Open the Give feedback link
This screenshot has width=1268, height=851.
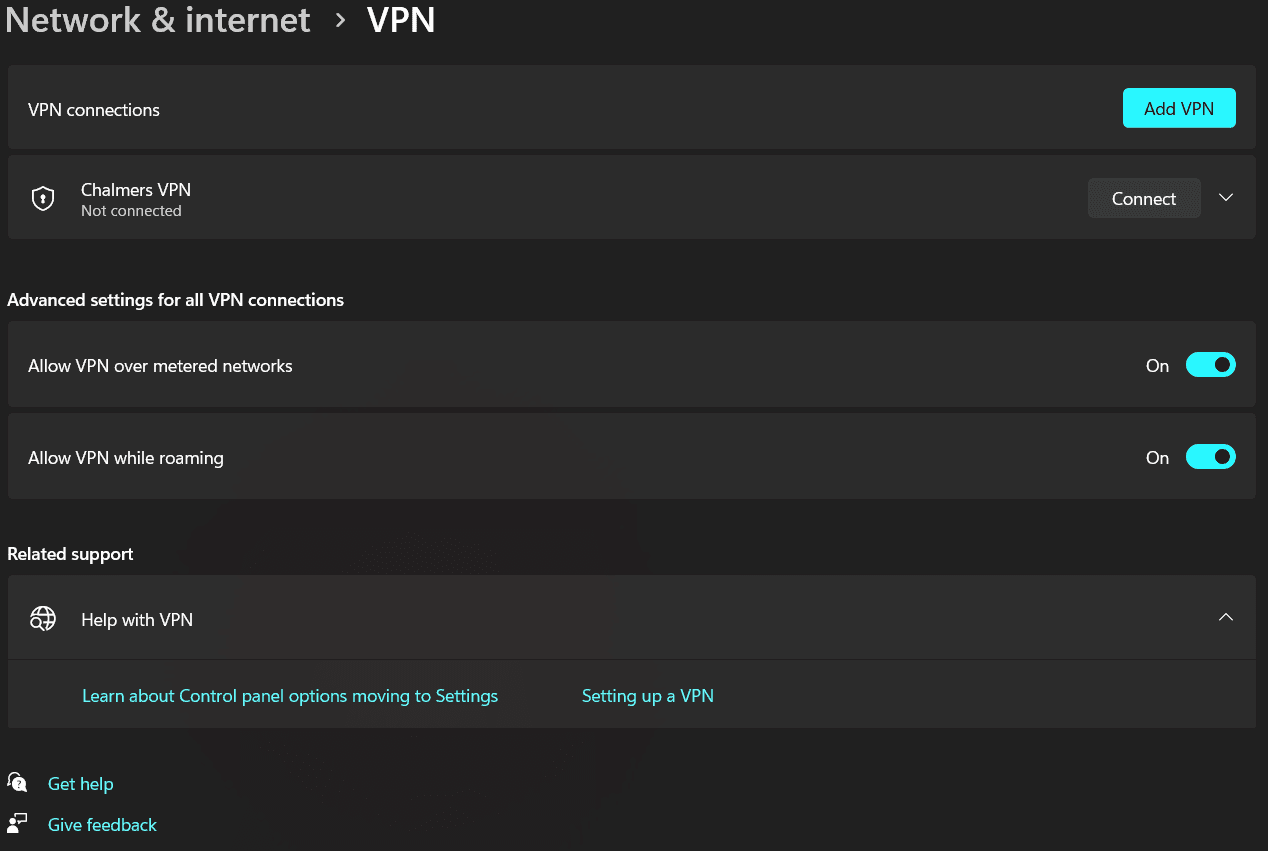click(102, 825)
